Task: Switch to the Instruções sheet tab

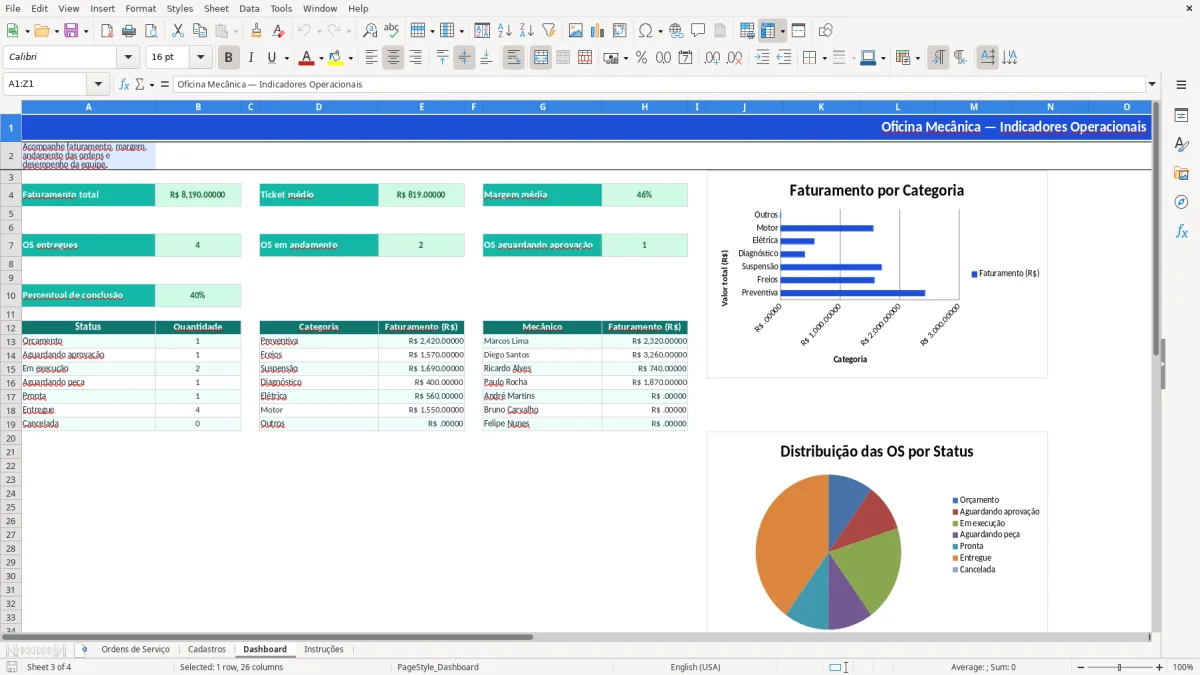Action: [x=324, y=650]
